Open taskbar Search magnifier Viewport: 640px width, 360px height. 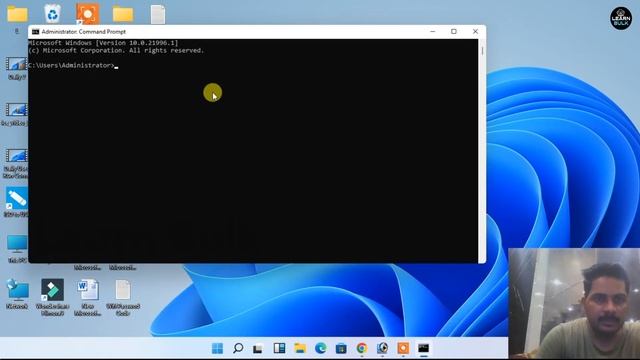click(238, 348)
